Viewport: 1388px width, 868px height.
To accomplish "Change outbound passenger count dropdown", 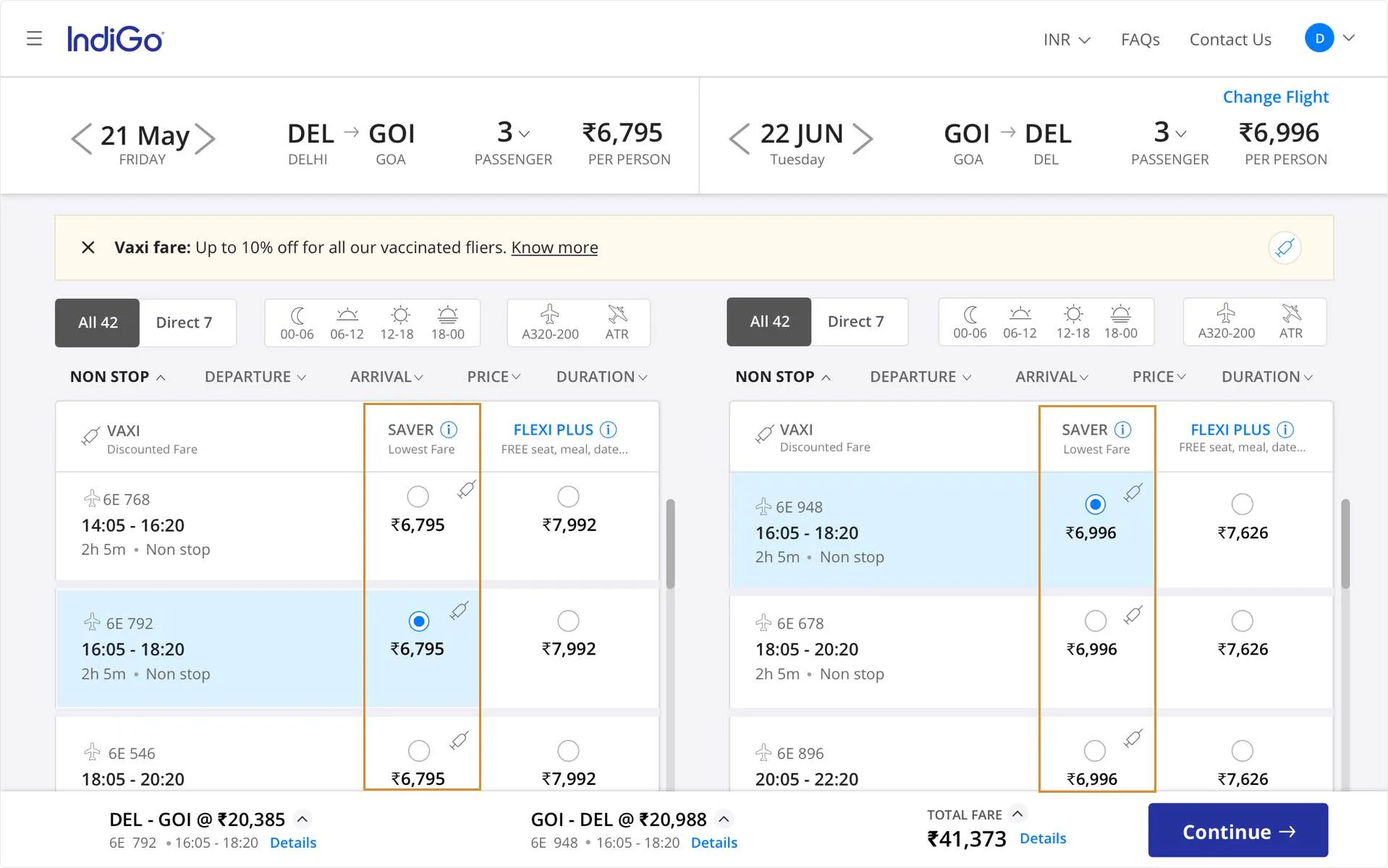I will click(x=513, y=133).
